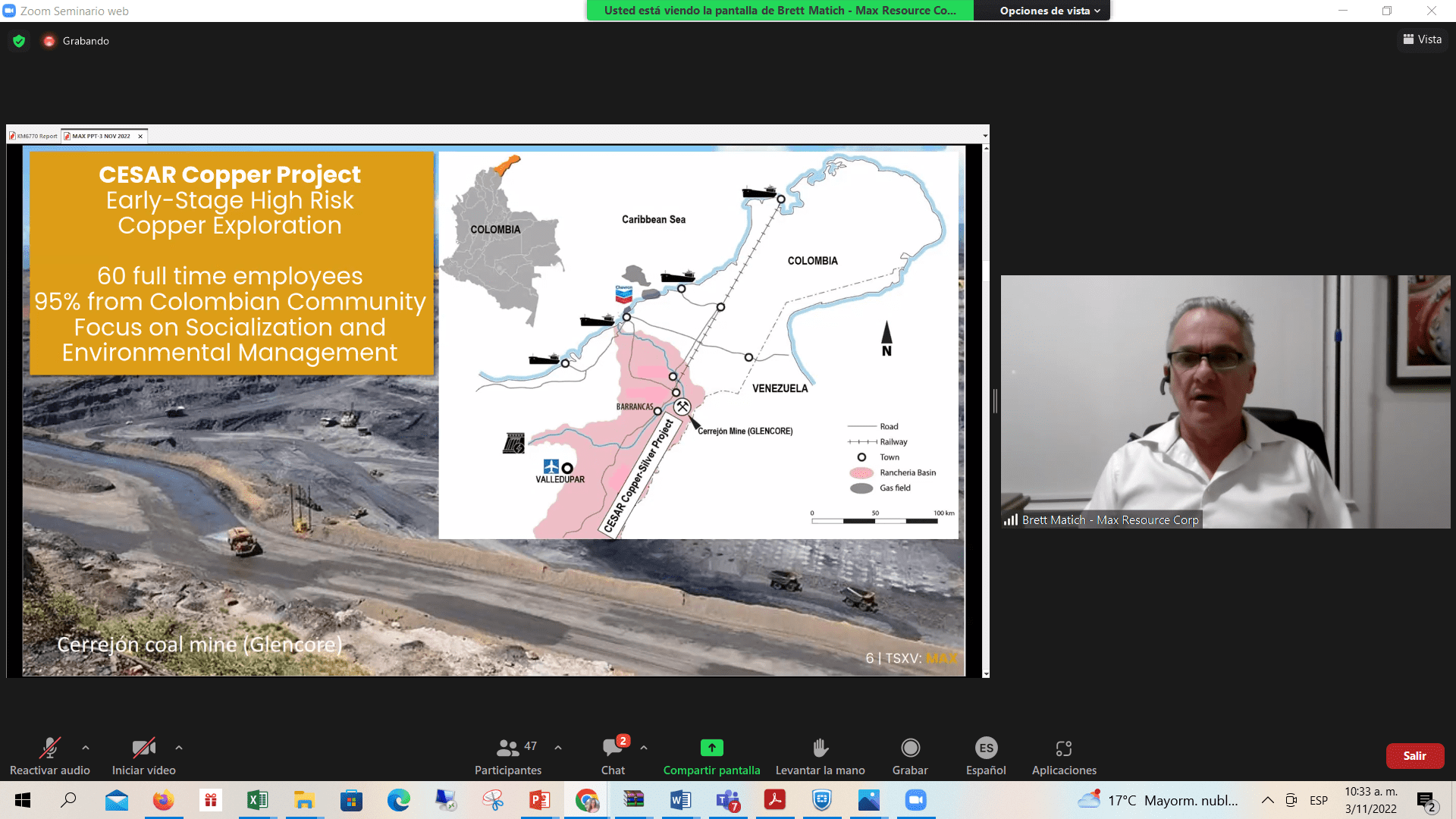Image resolution: width=1456 pixels, height=819 pixels.
Task: Open the Mail app in taskbar
Action: point(117,800)
